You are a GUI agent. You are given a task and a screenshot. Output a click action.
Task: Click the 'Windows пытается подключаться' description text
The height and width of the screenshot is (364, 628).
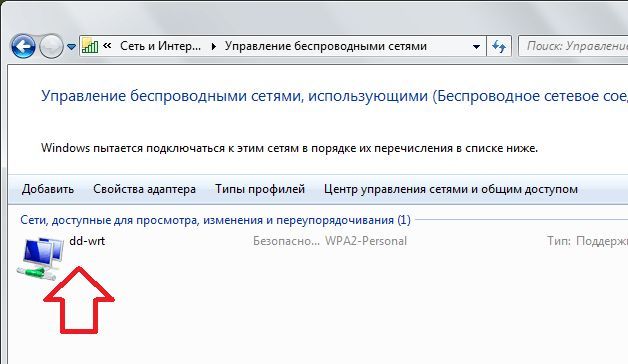[x=289, y=148]
